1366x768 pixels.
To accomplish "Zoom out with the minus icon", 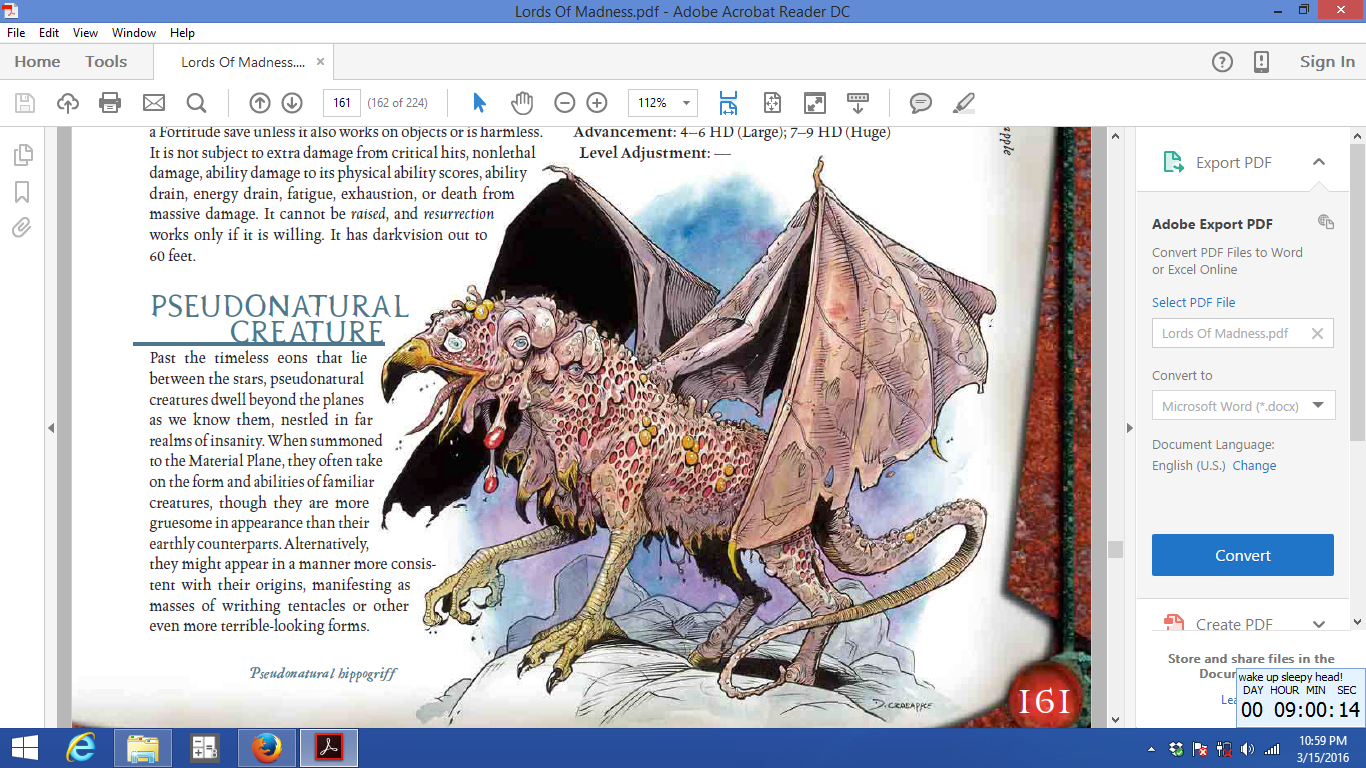I will 565,103.
